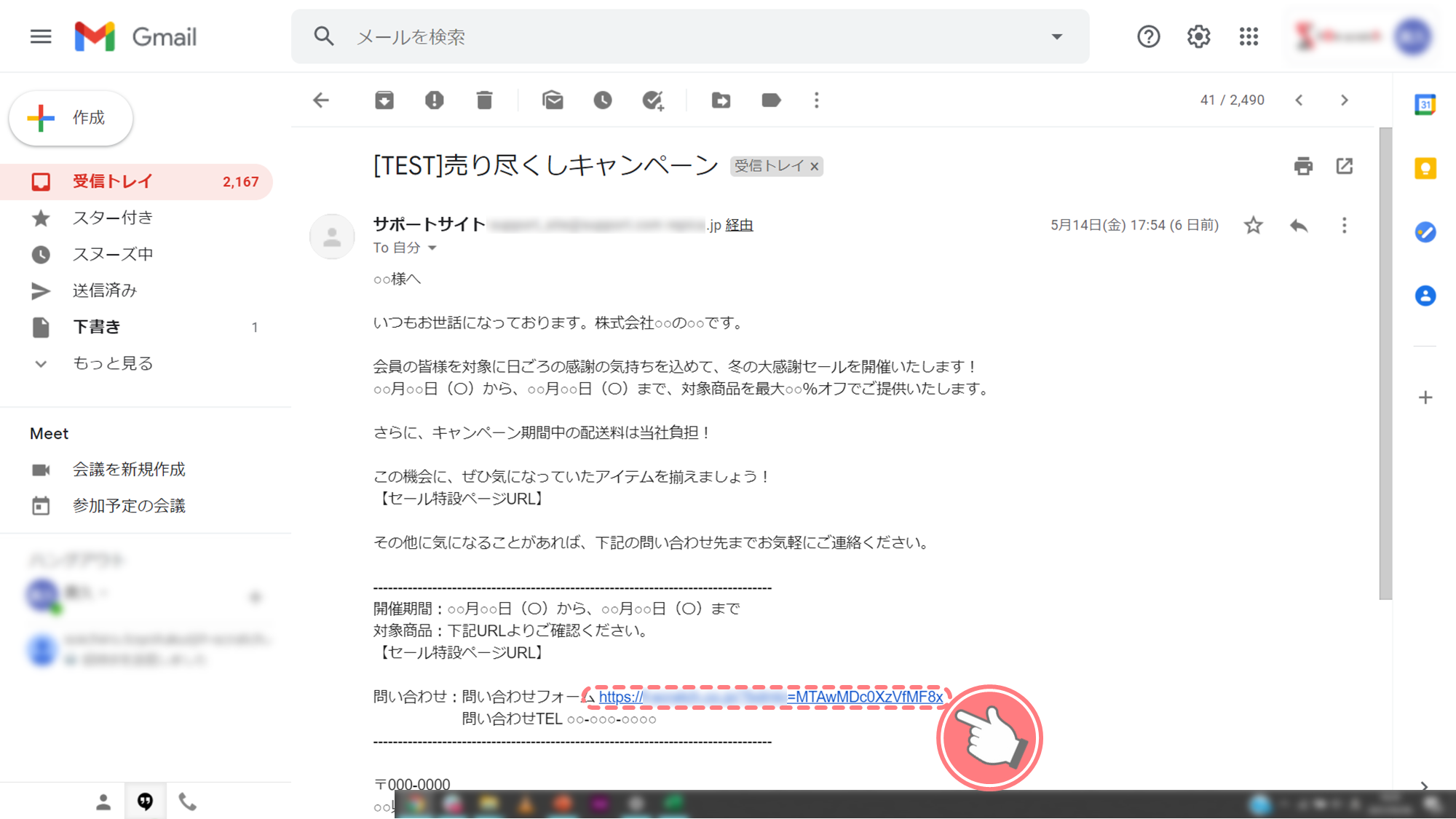Add this email to Tasks
Image resolution: width=1456 pixels, height=819 pixels.
point(653,100)
